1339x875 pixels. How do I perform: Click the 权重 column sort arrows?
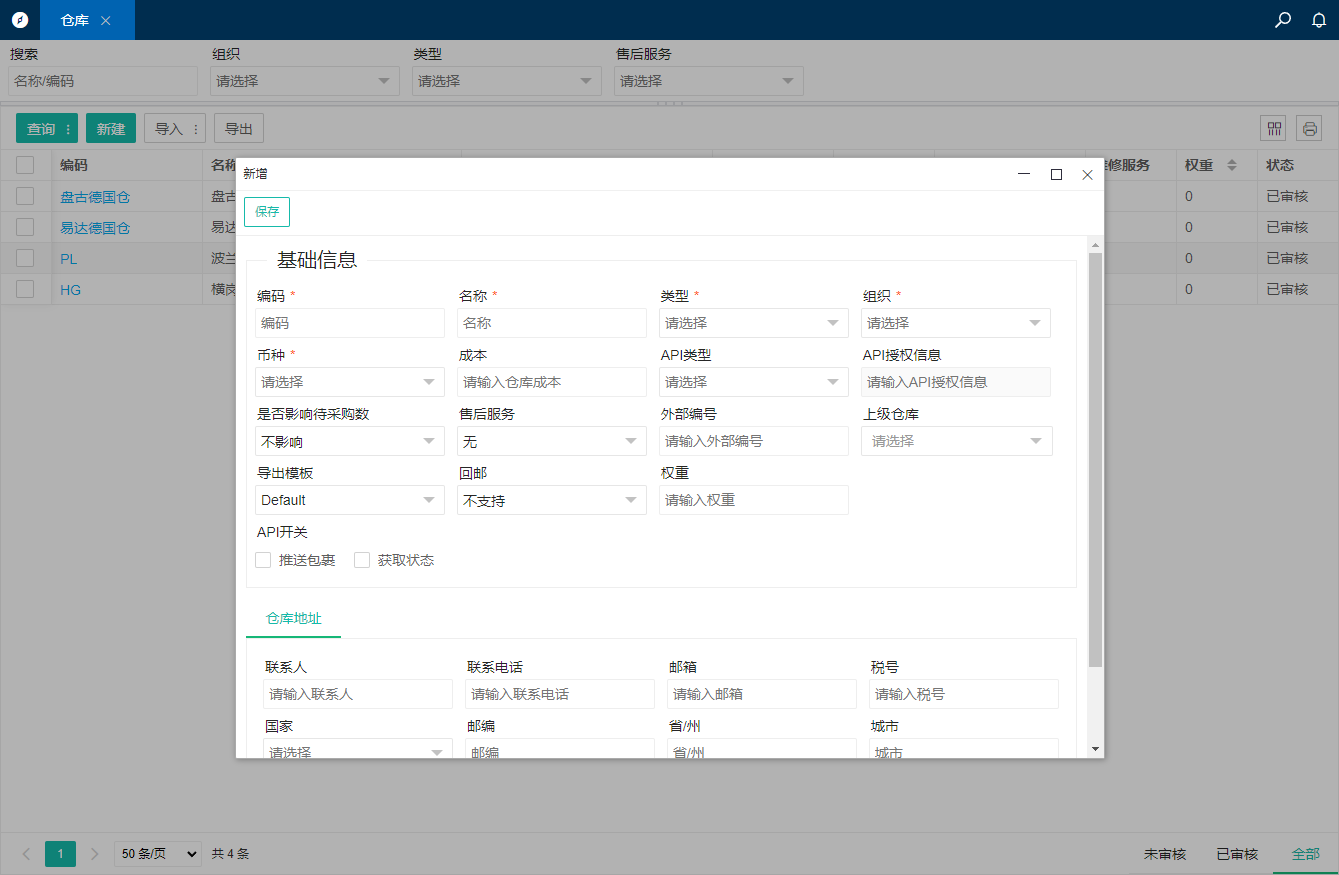coord(1231,165)
